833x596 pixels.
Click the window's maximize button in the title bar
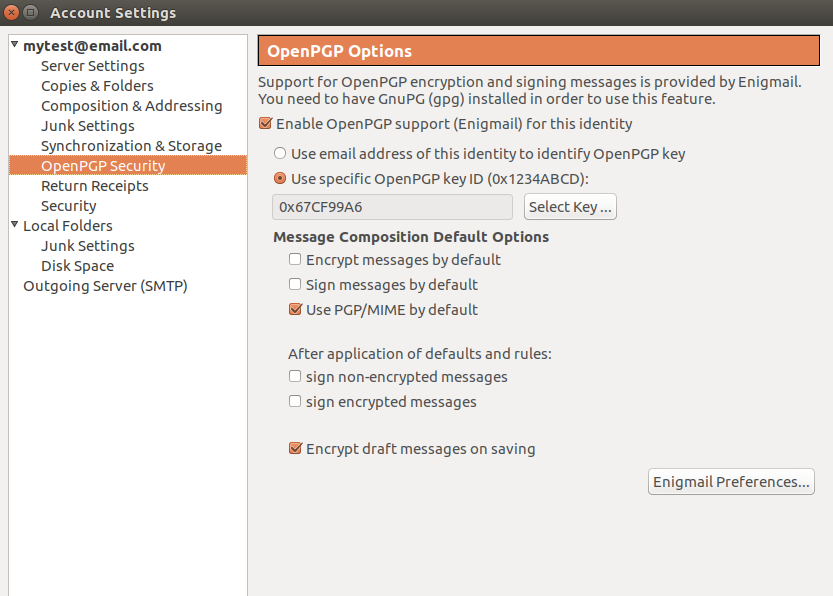(x=31, y=12)
